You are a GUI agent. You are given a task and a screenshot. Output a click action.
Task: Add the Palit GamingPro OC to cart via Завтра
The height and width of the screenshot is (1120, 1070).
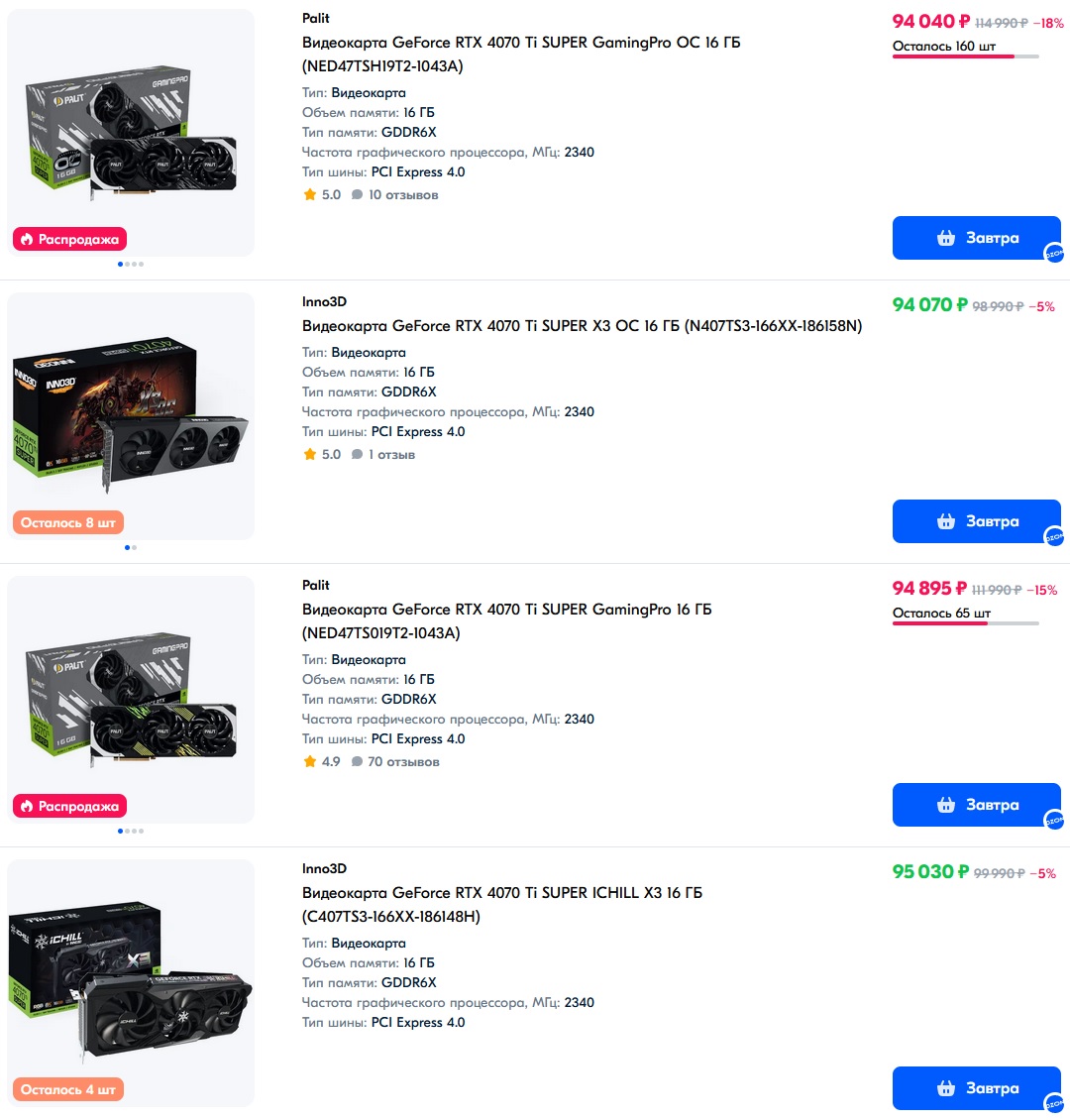click(977, 238)
